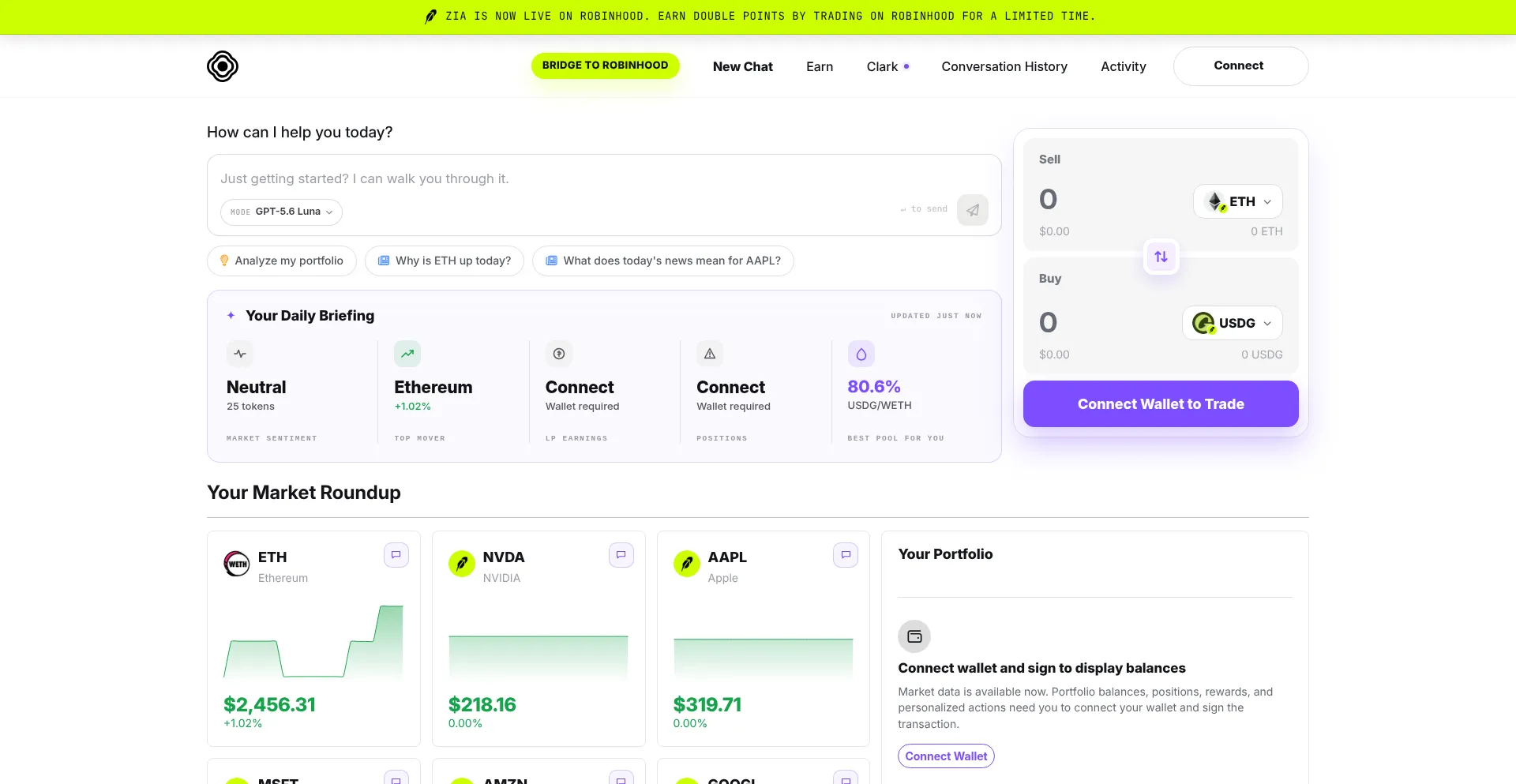Swap sell and buy tokens arrow icon
The width and height of the screenshot is (1516, 784).
click(1161, 257)
